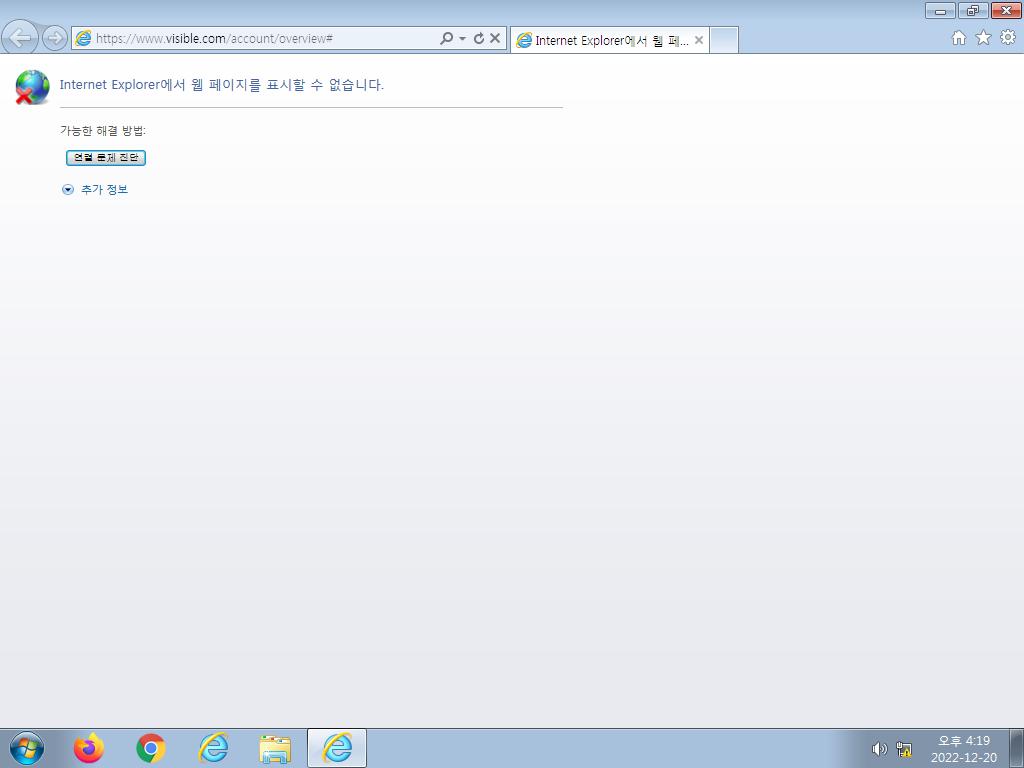Stop loading with the address bar X icon
Image resolution: width=1024 pixels, height=768 pixels.
(495, 38)
